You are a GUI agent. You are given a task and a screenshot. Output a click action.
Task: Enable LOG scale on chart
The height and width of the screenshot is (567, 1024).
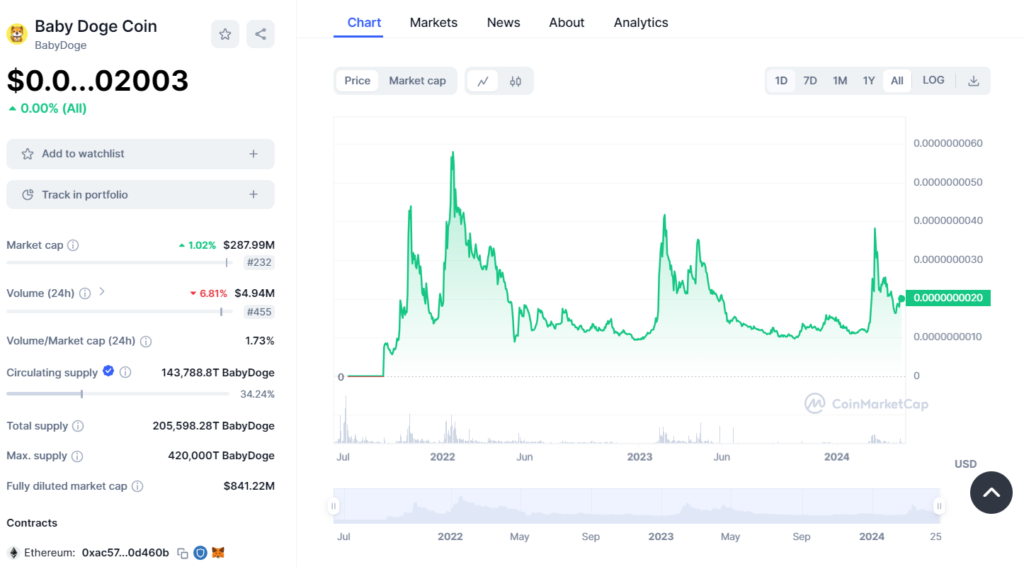pos(933,81)
